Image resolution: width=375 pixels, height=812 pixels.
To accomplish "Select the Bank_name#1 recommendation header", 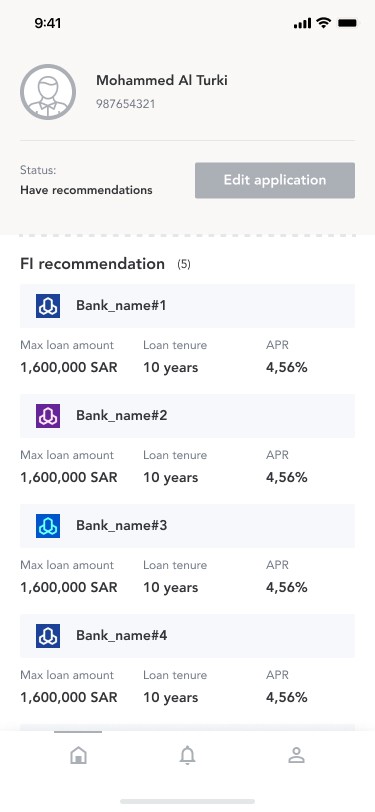I will pyautogui.click(x=188, y=306).
